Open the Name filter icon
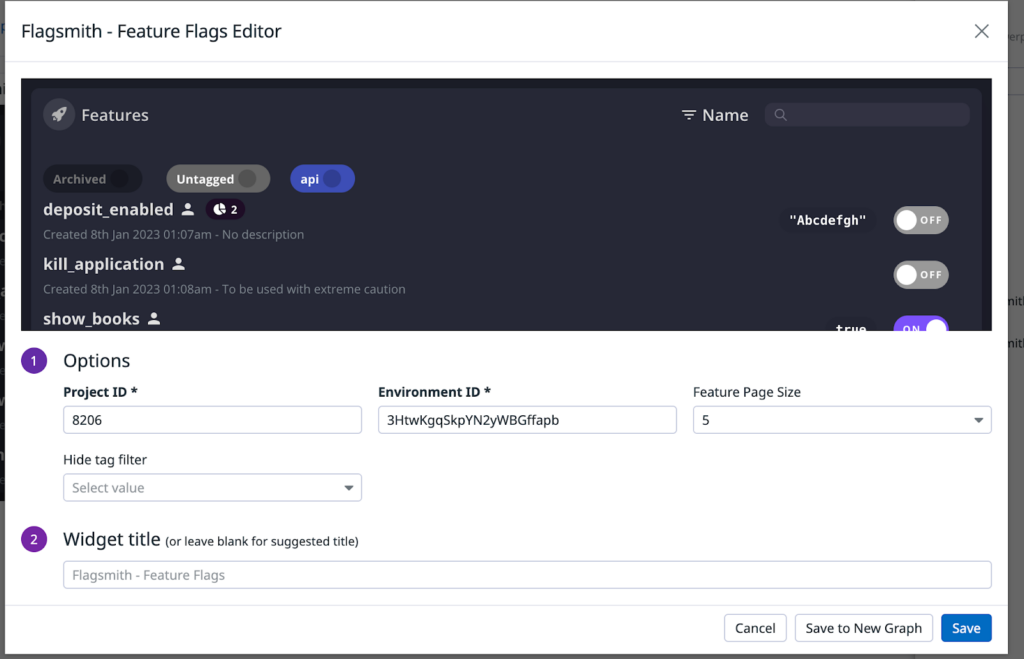 click(690, 114)
